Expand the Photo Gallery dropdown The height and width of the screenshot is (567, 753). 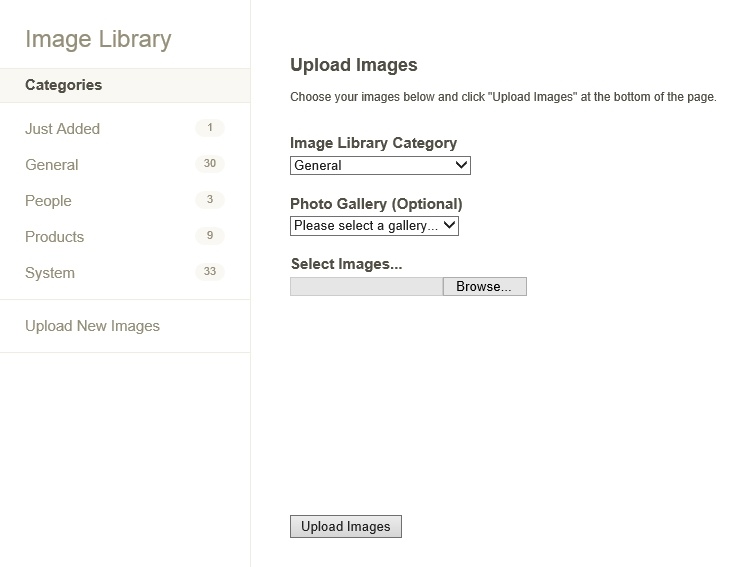click(374, 226)
